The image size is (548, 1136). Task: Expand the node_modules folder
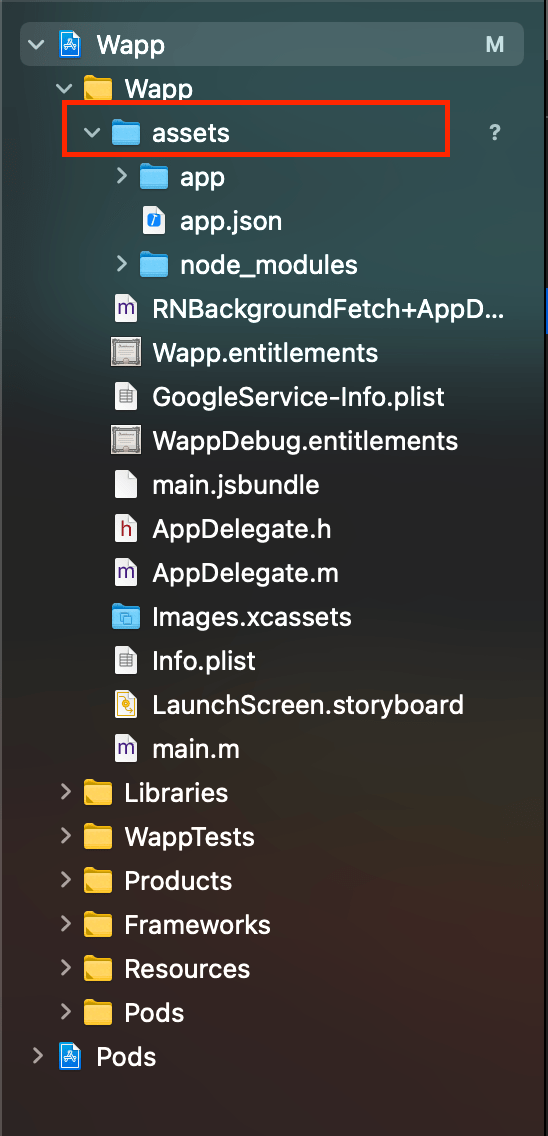(122, 264)
